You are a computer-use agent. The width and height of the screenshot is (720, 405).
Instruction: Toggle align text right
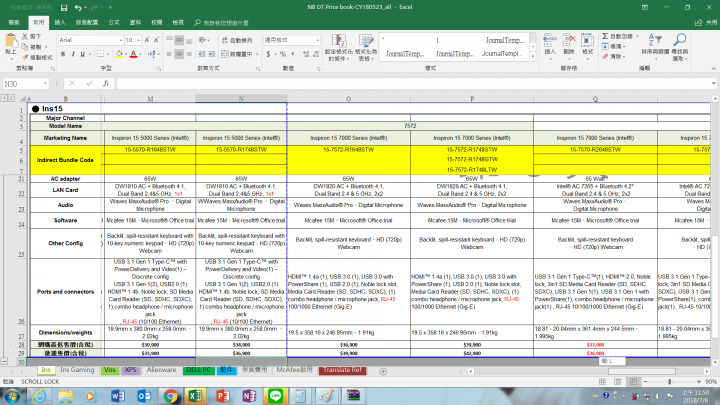[189, 54]
